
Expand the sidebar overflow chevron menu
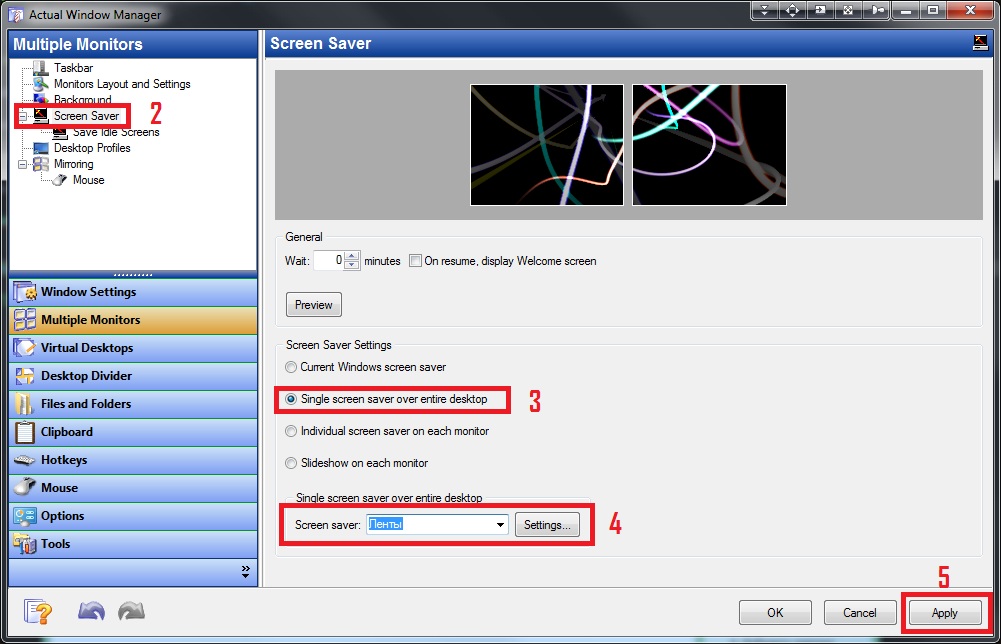coord(246,572)
